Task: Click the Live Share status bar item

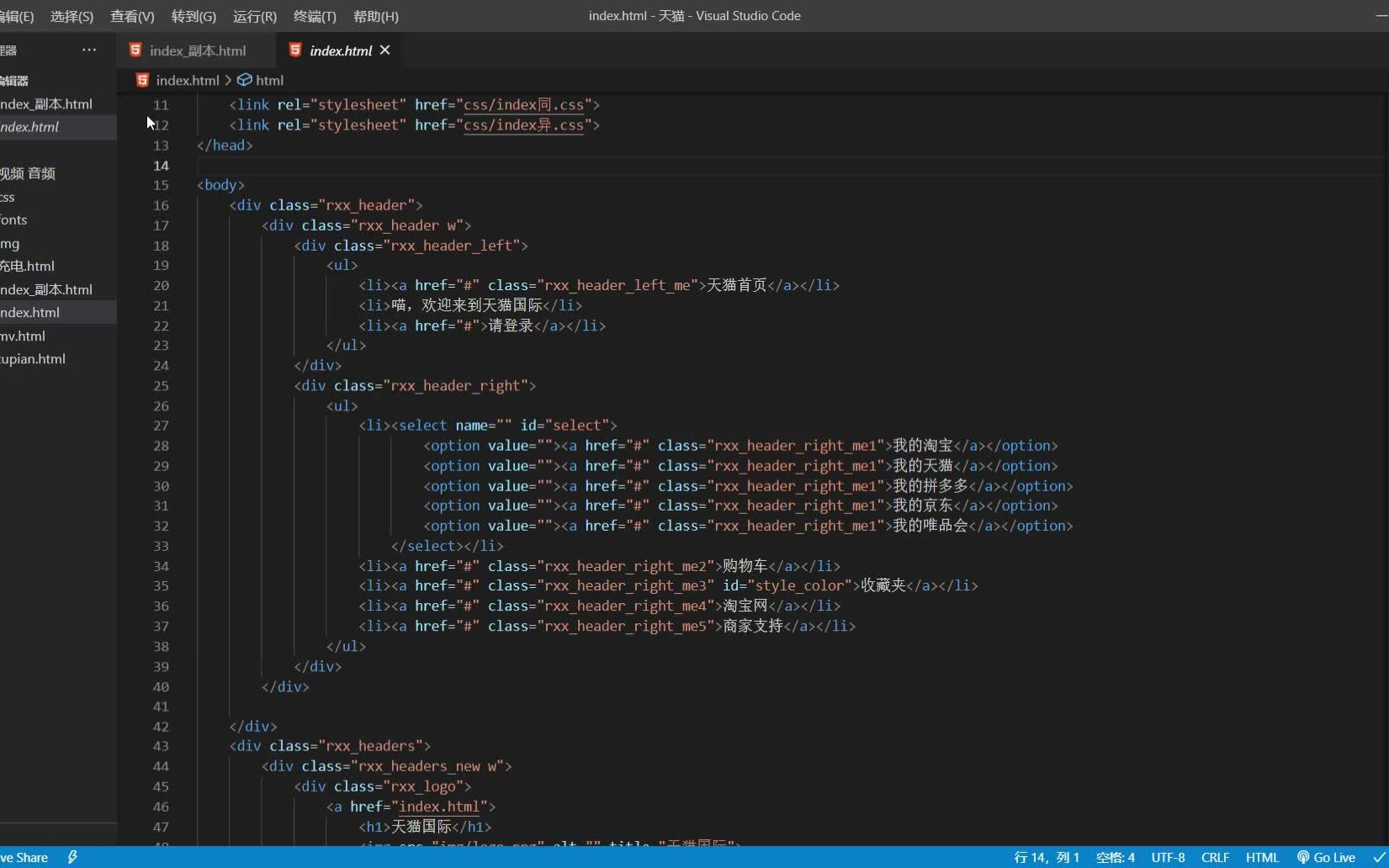Action: click(24, 857)
